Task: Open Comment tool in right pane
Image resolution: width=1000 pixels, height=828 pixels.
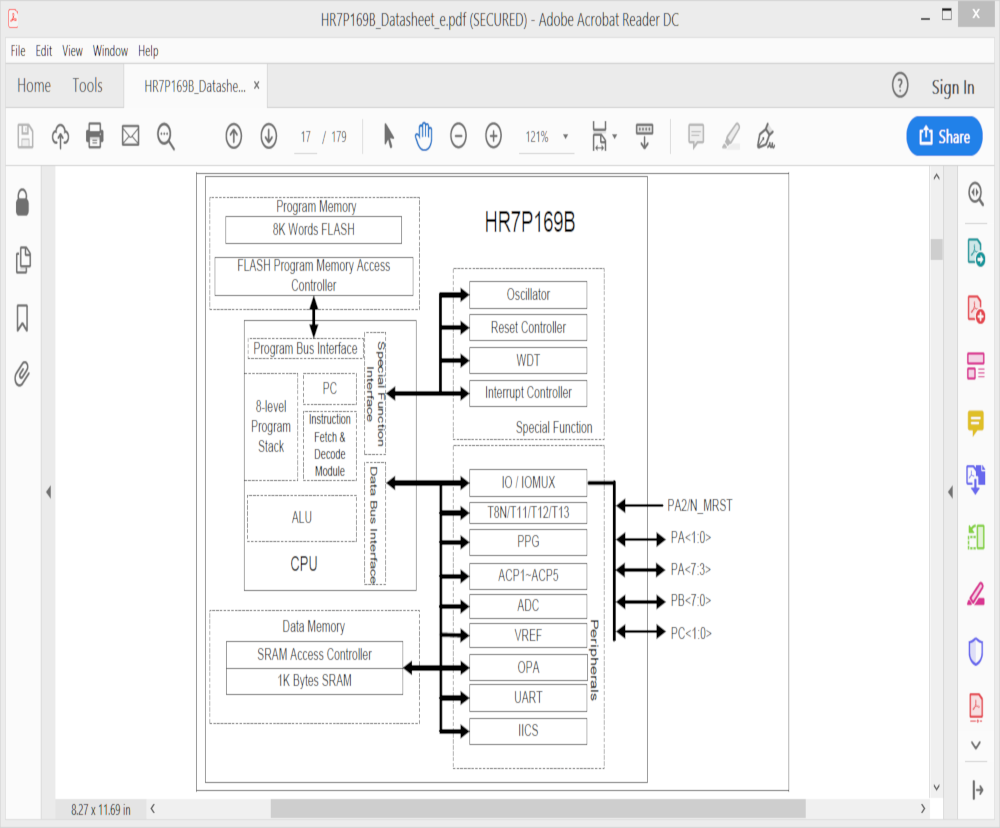Action: click(976, 423)
